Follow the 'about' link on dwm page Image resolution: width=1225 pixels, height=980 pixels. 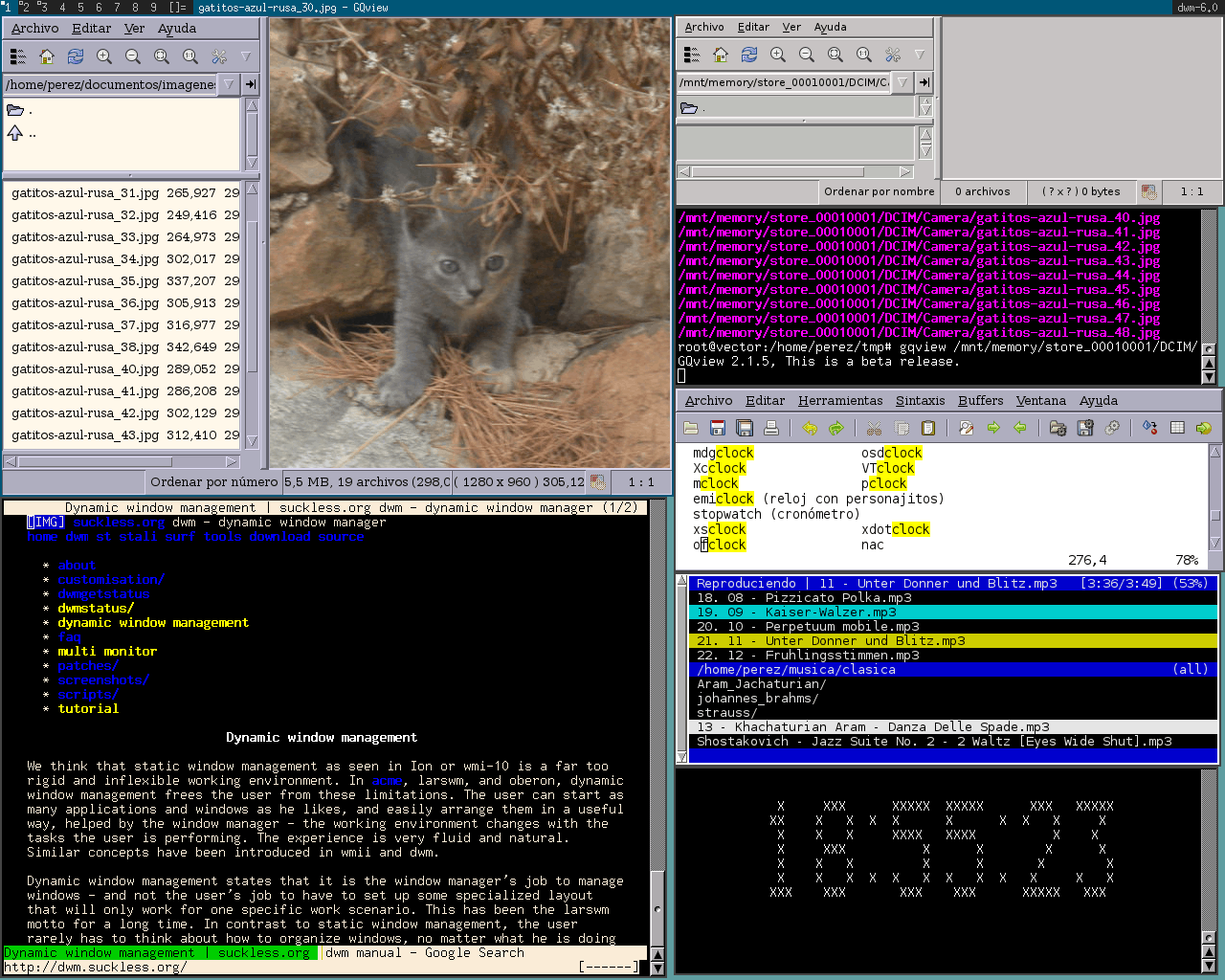[77, 566]
